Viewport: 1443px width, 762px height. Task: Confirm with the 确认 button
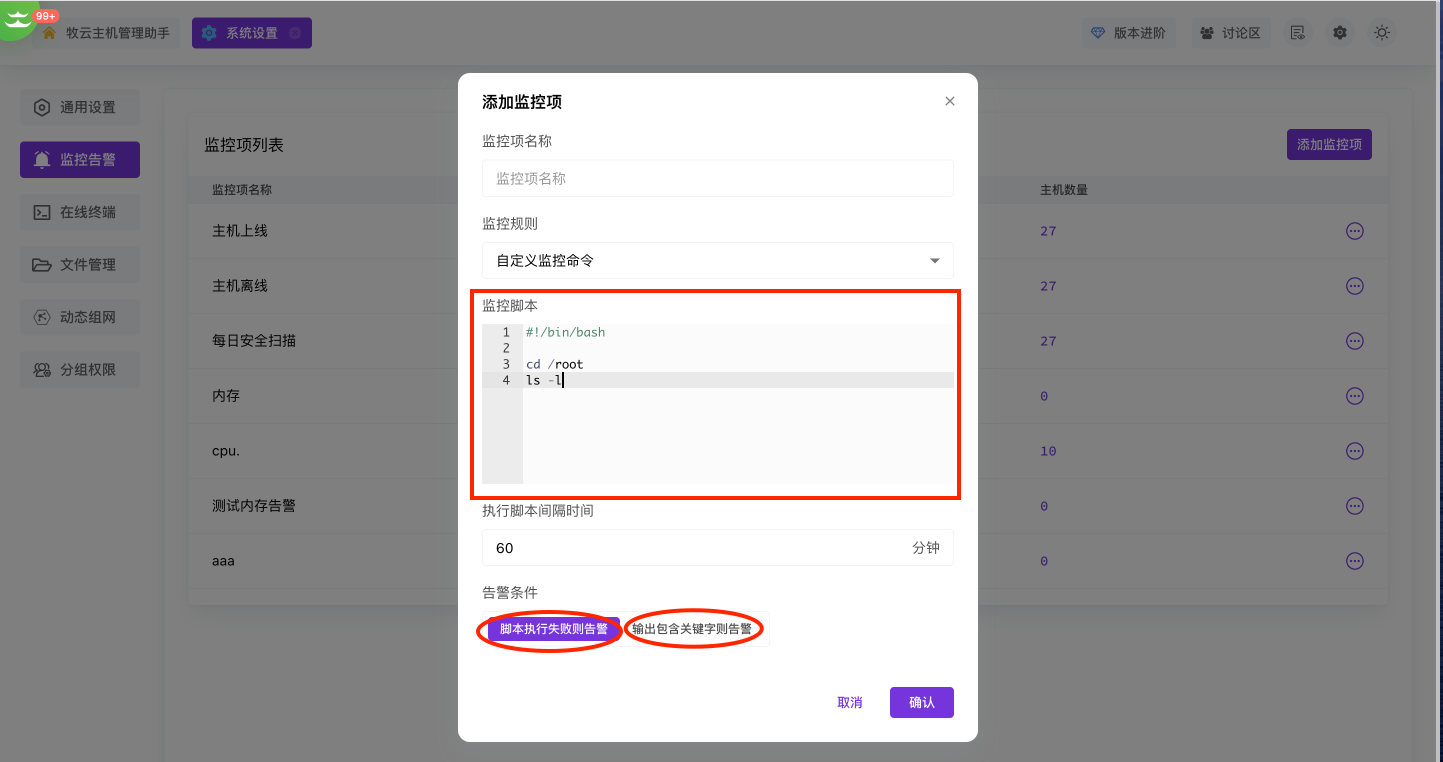[920, 702]
